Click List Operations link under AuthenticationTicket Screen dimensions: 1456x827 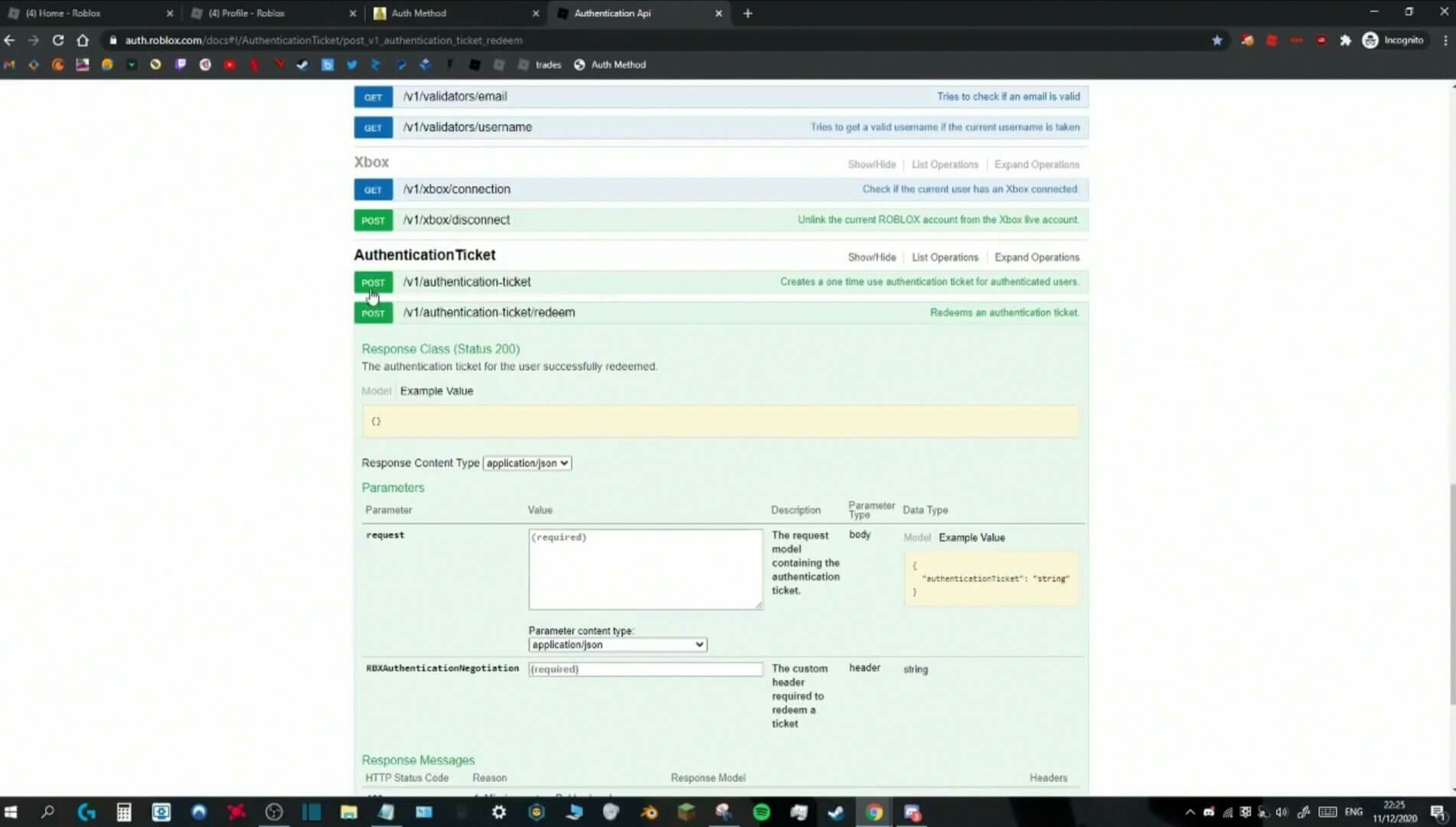945,257
